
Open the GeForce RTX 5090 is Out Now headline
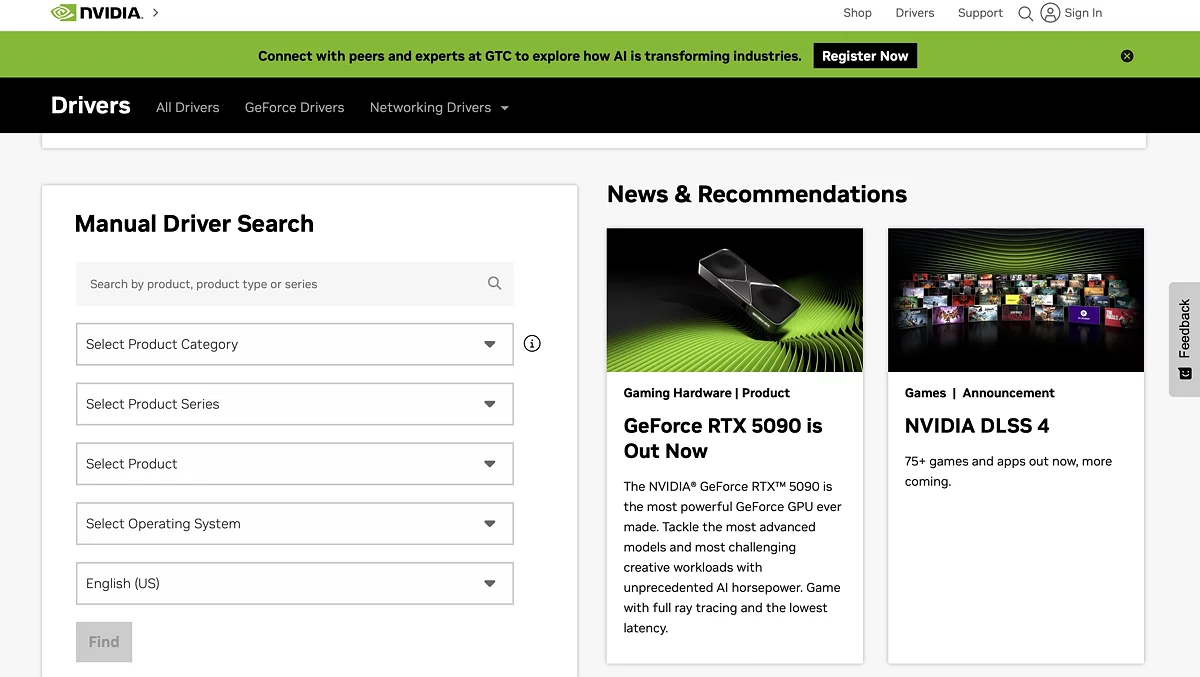[723, 438]
